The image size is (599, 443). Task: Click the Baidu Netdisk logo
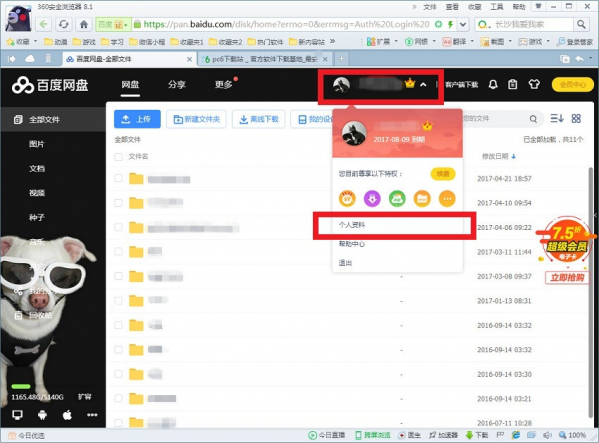pos(50,85)
